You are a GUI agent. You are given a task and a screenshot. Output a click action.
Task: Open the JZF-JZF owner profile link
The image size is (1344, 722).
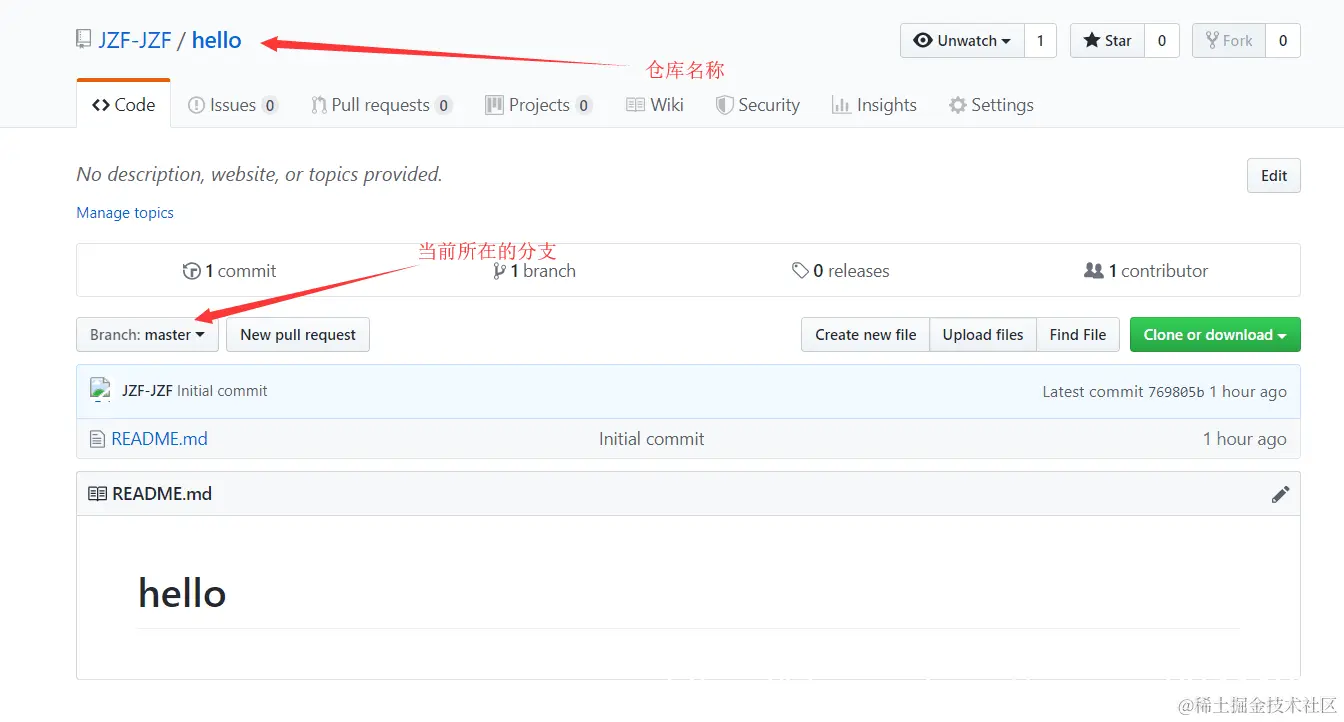point(135,40)
